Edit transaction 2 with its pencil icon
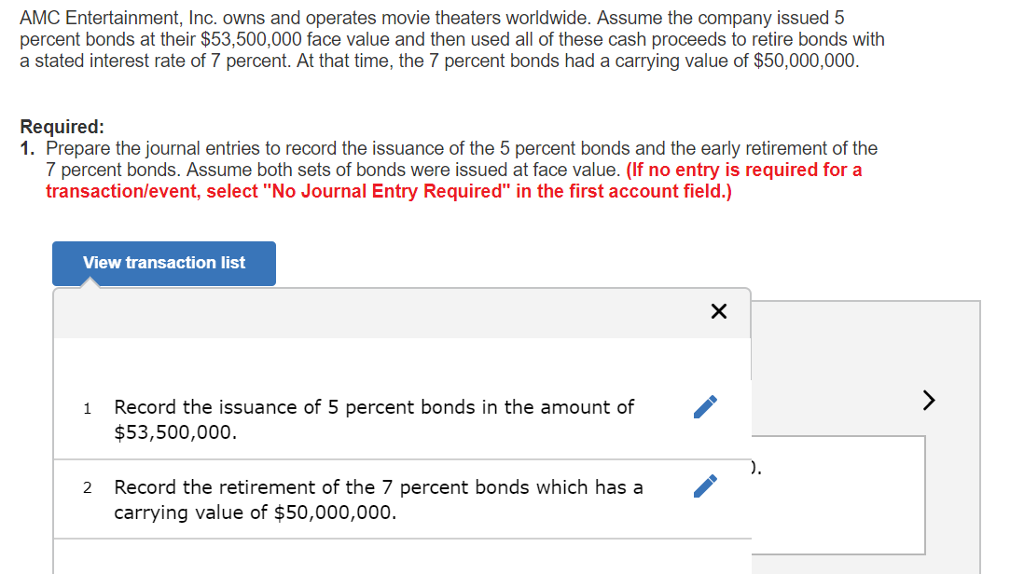Screen dimensions: 1024x574 (x=705, y=486)
